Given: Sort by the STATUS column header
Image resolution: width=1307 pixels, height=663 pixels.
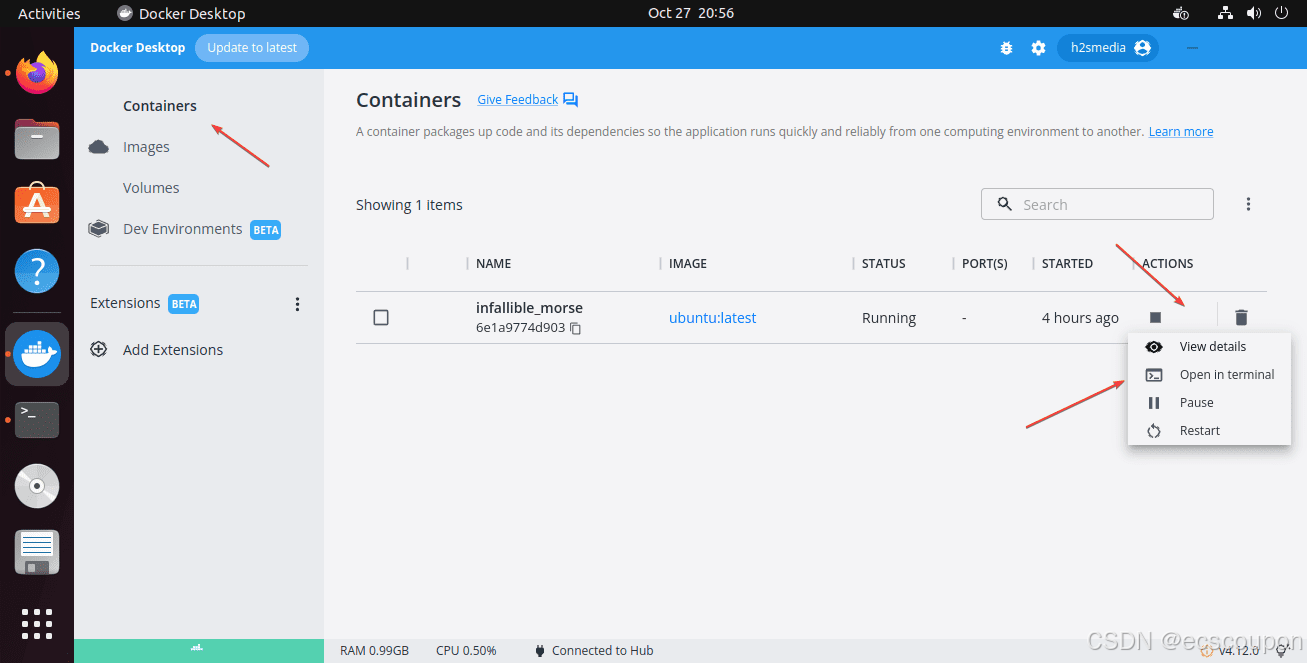Looking at the screenshot, I should coord(884,264).
